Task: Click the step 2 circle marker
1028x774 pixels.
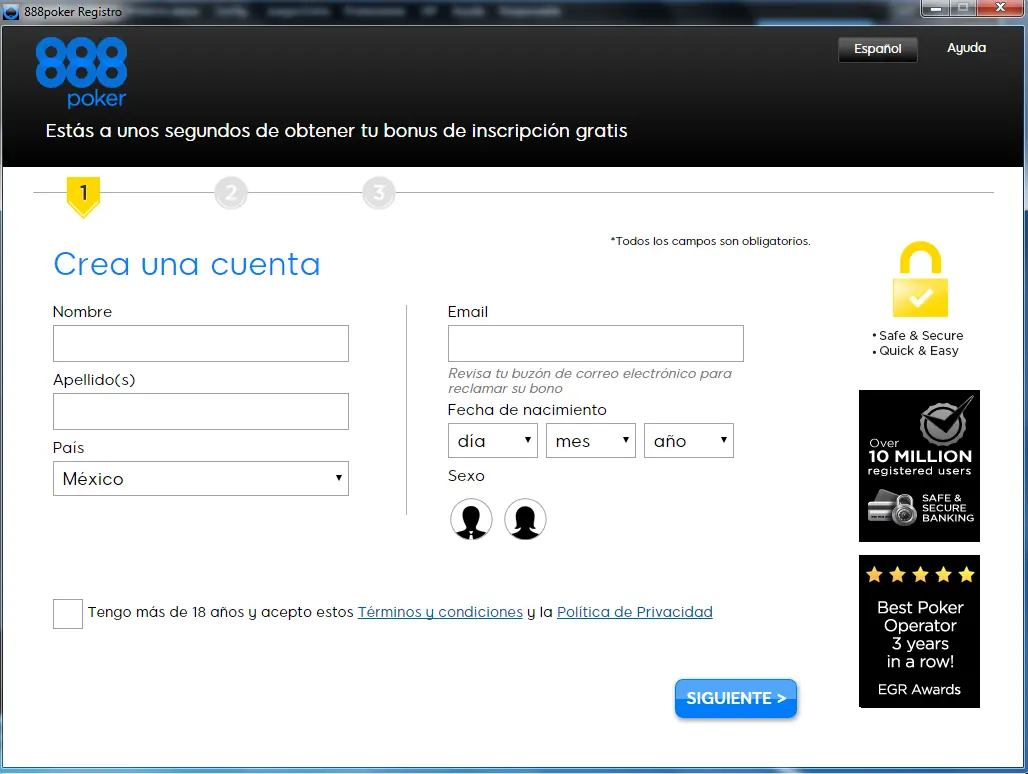Action: coord(231,193)
